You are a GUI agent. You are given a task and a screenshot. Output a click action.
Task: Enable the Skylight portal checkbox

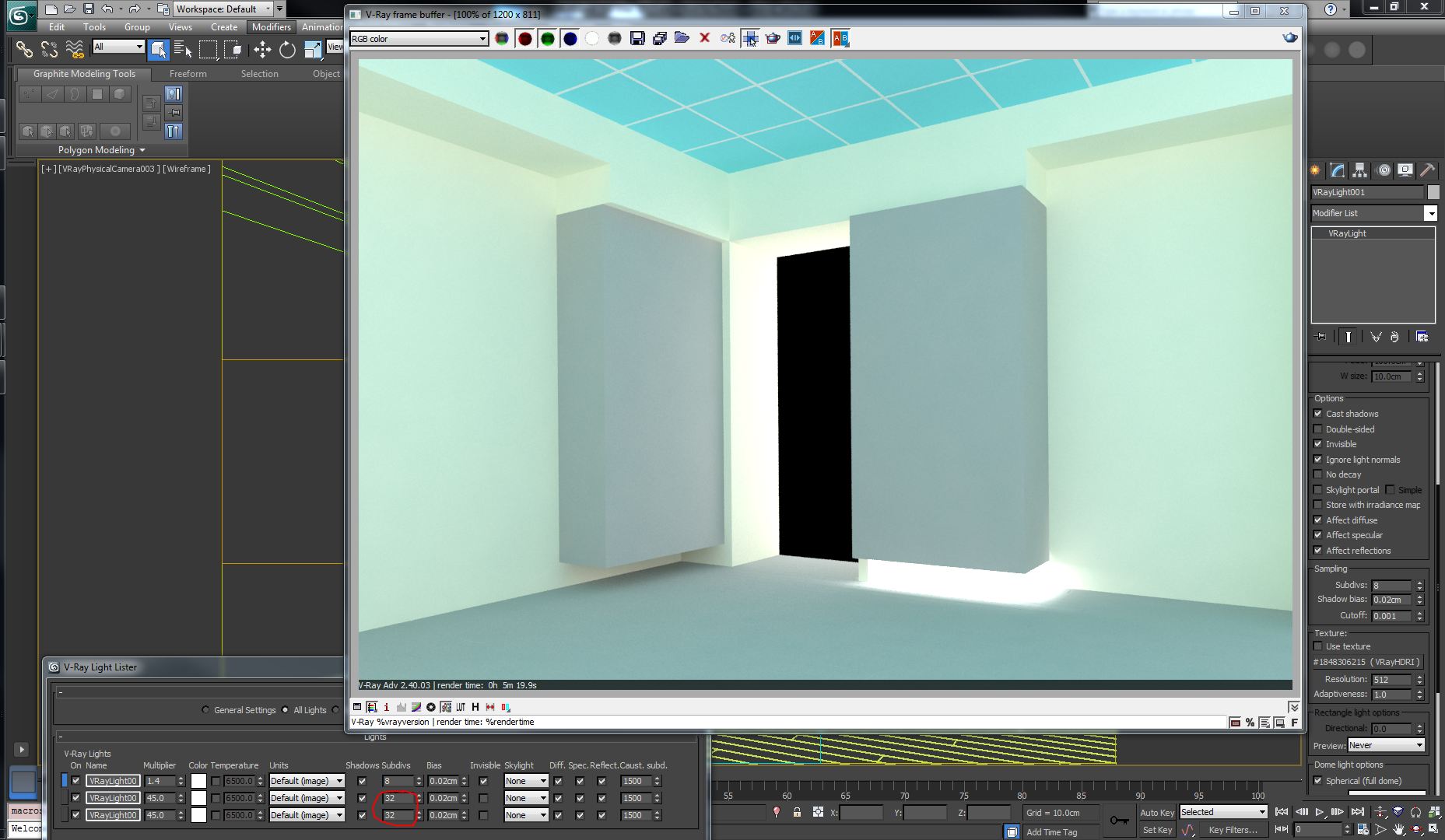[1317, 490]
